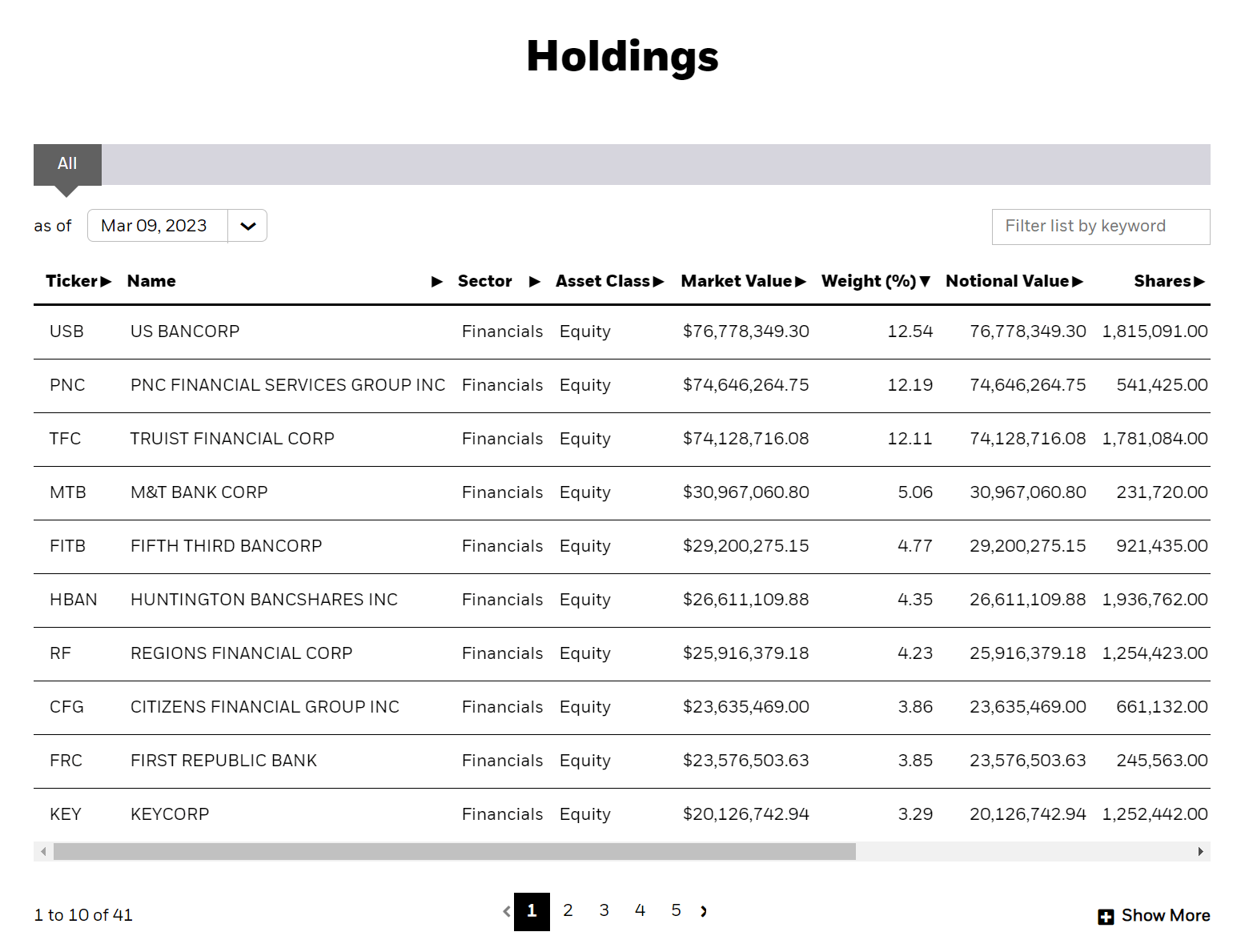
Task: Select the FRC ticker cell
Action: [66, 761]
